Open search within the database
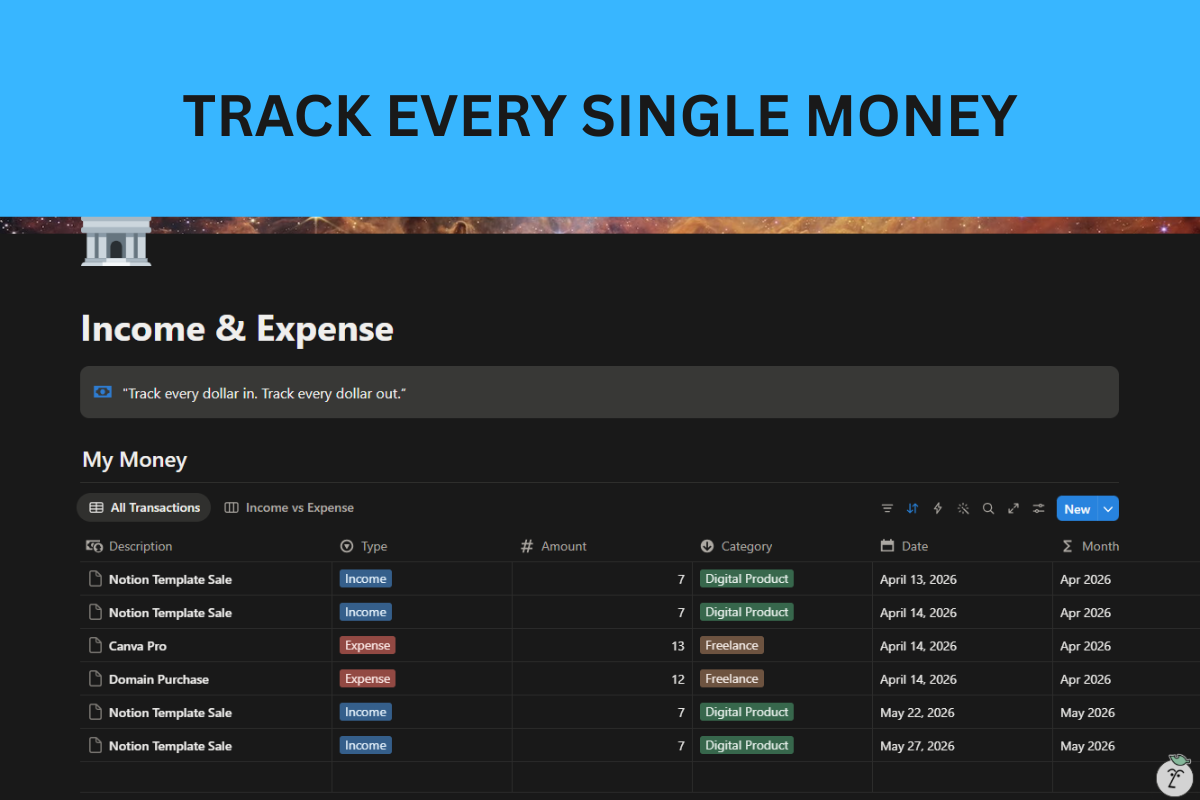The height and width of the screenshot is (800, 1200). pos(988,508)
